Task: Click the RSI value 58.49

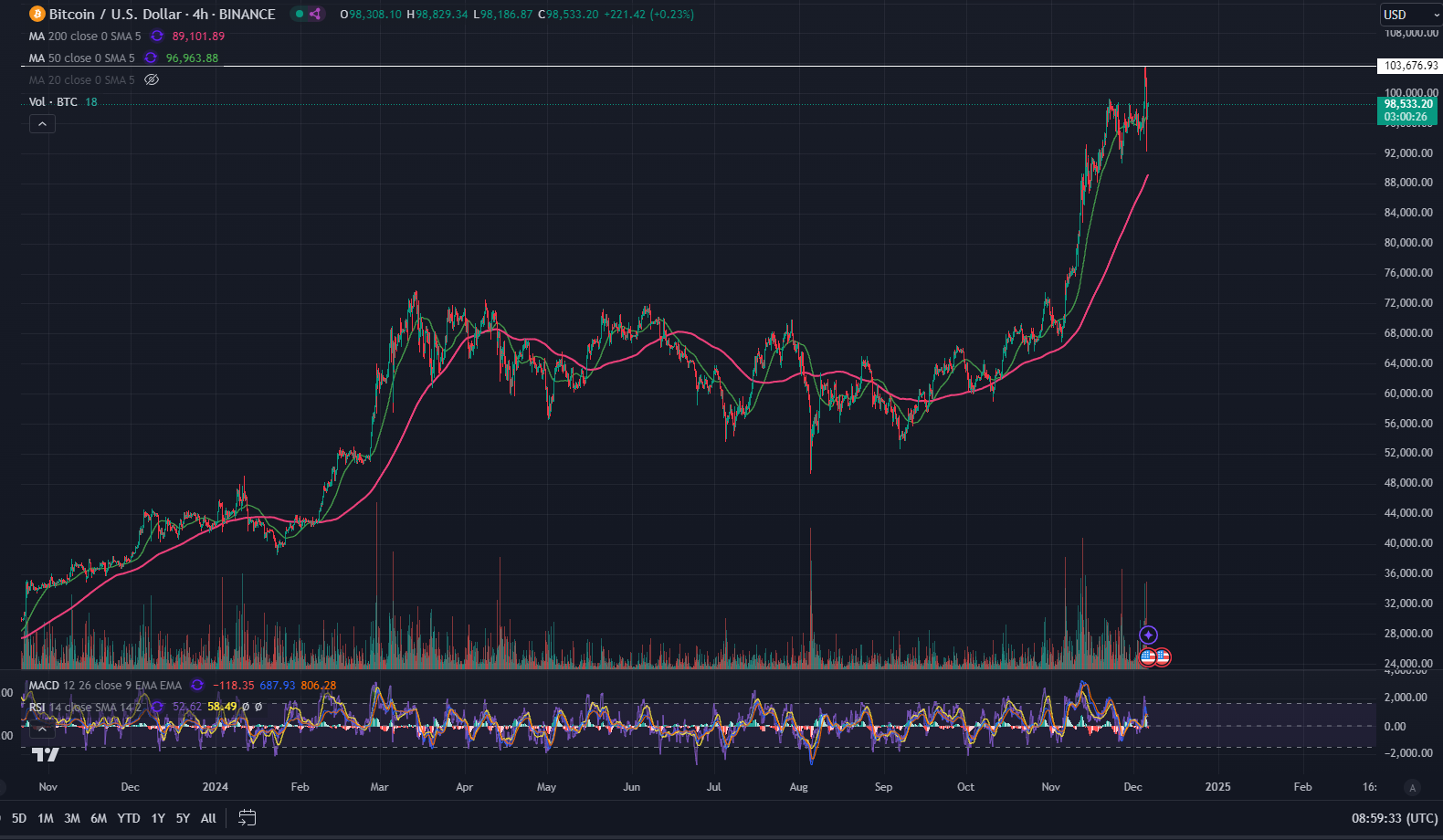Action: pos(222,707)
